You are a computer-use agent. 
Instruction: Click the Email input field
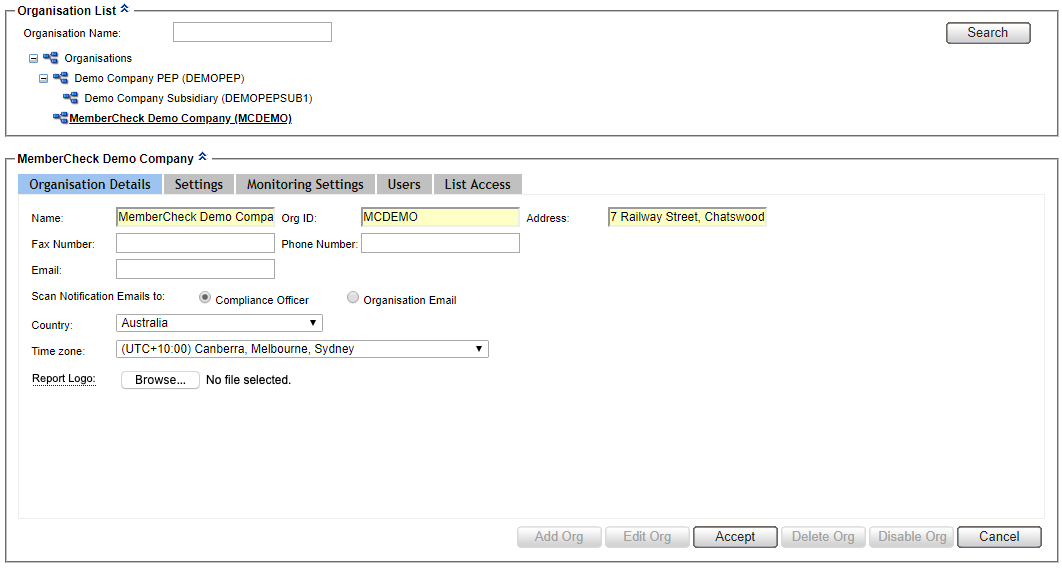click(196, 269)
